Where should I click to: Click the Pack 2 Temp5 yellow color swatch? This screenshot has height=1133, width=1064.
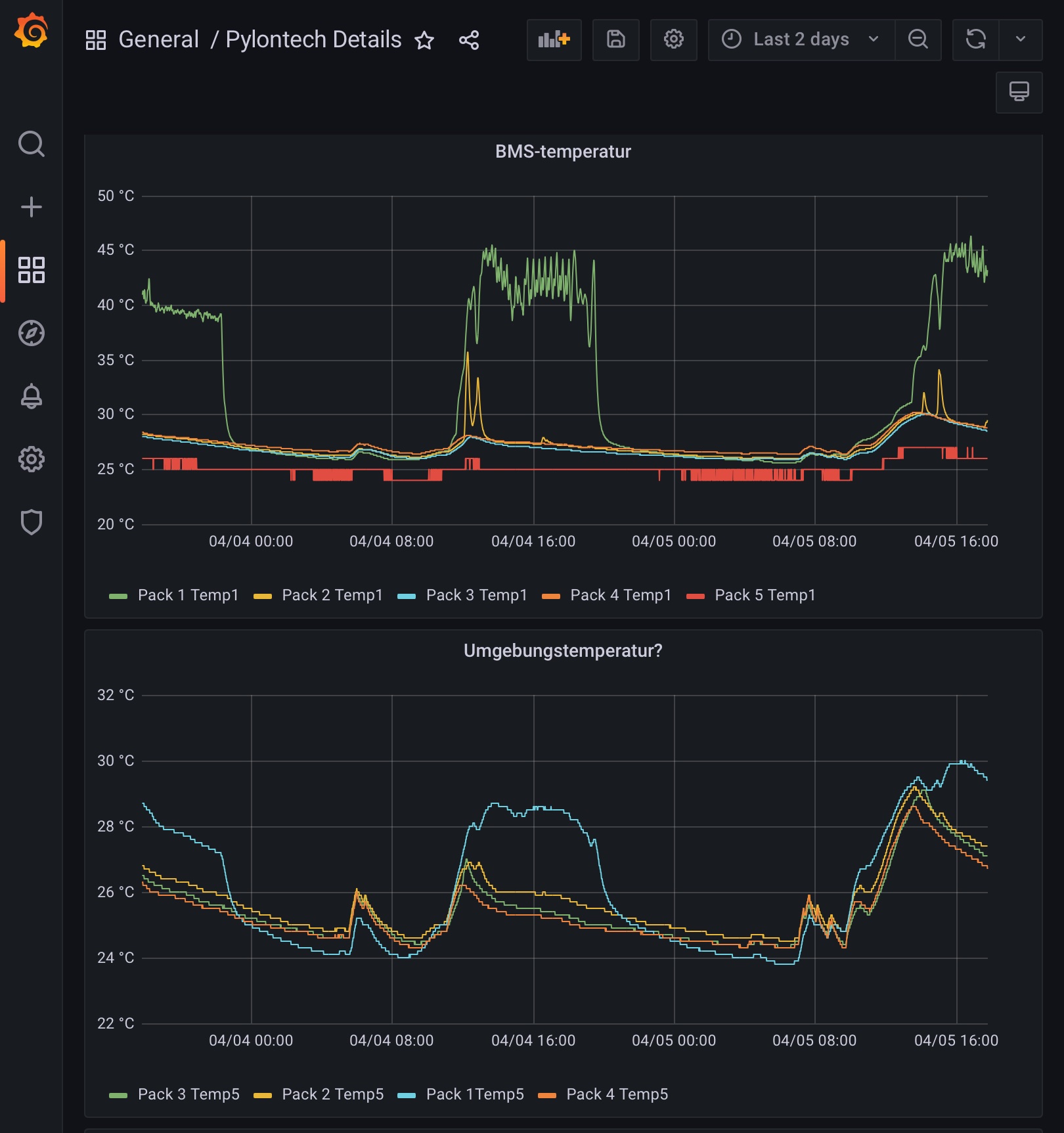click(263, 1095)
